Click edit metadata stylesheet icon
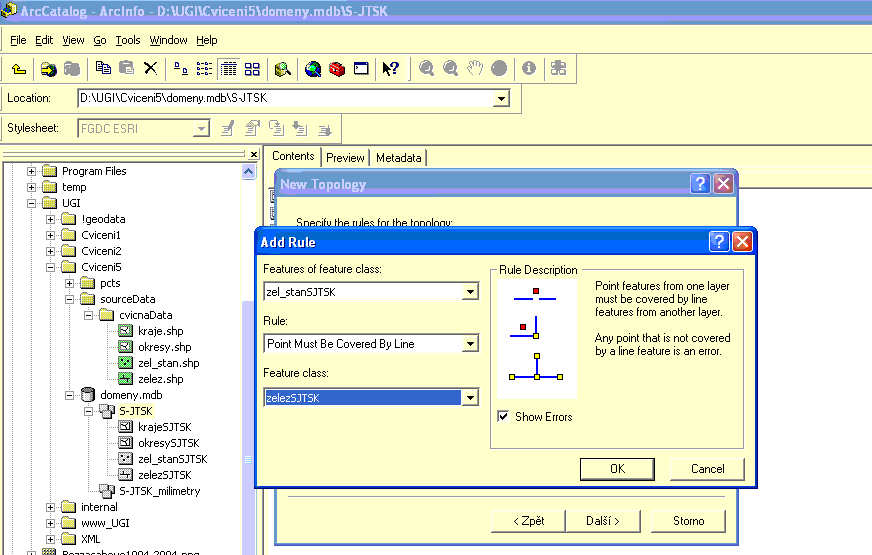 227,128
